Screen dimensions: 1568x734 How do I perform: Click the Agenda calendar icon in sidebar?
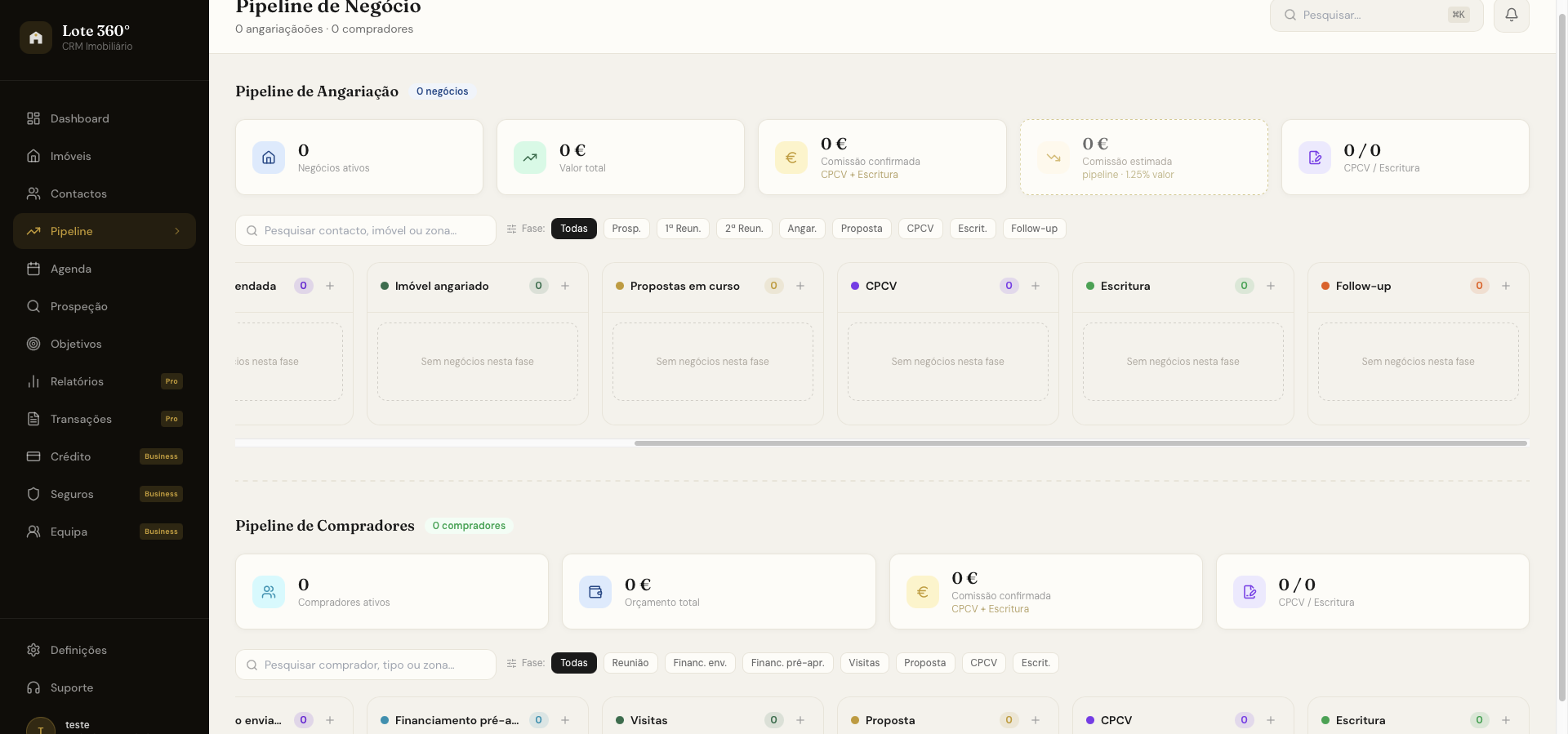[x=33, y=269]
